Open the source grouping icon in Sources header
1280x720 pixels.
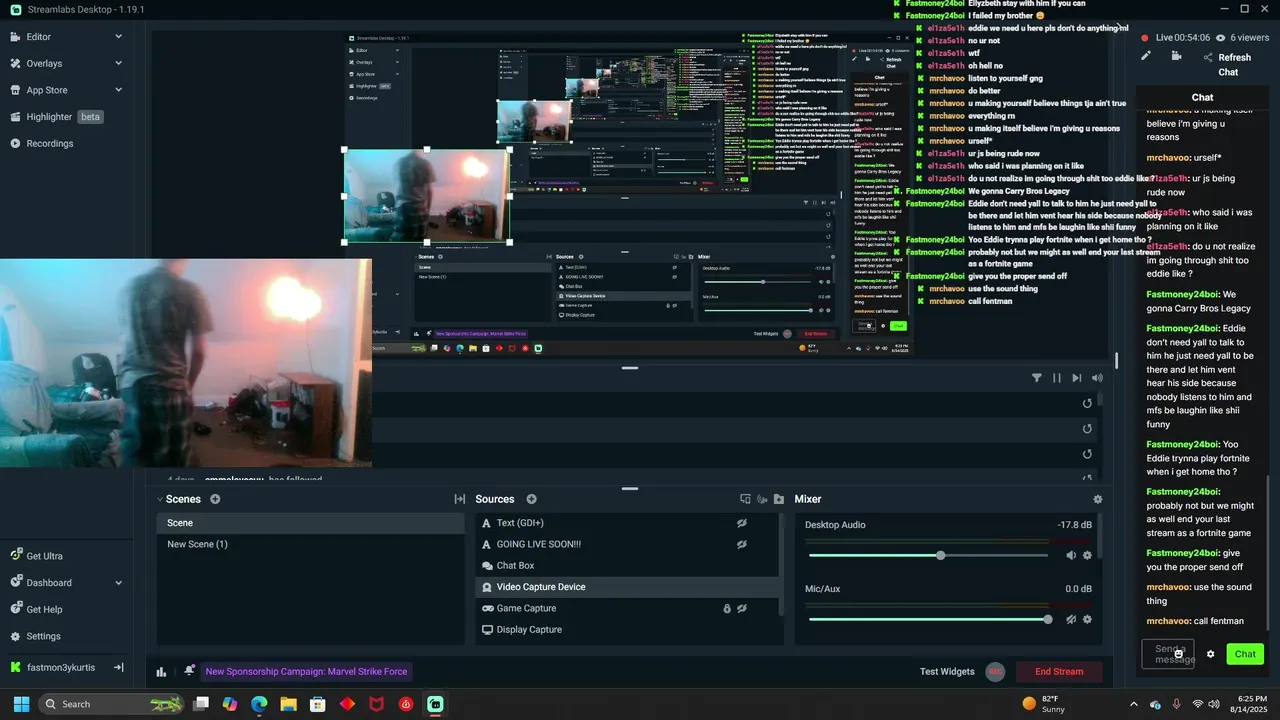point(745,499)
